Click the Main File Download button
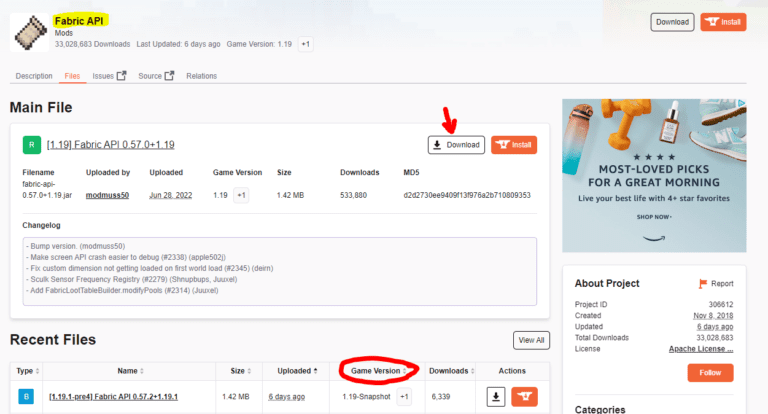Screen dimensions: 768x414 (x=456, y=145)
